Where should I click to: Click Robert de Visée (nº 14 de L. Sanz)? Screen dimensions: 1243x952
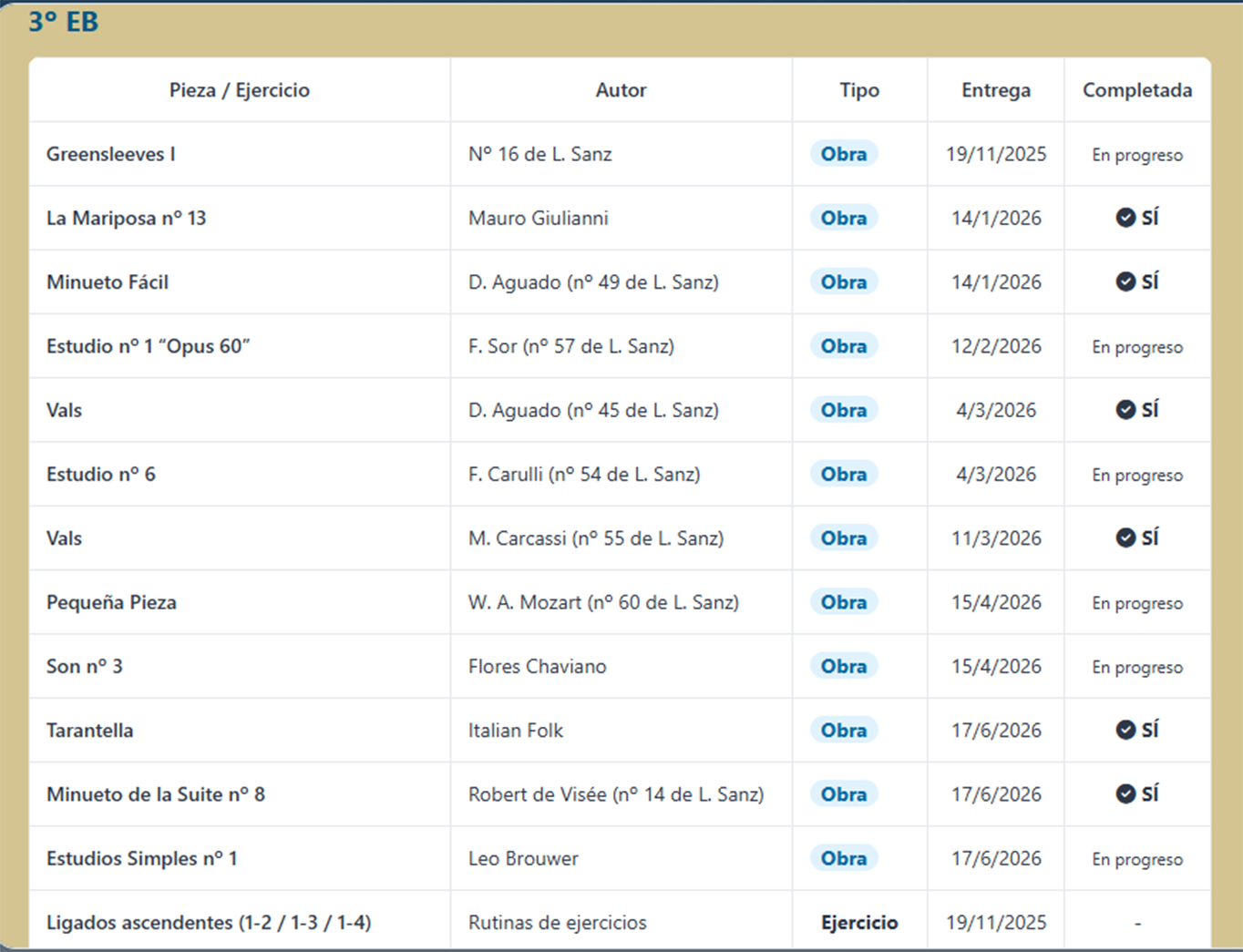(616, 793)
